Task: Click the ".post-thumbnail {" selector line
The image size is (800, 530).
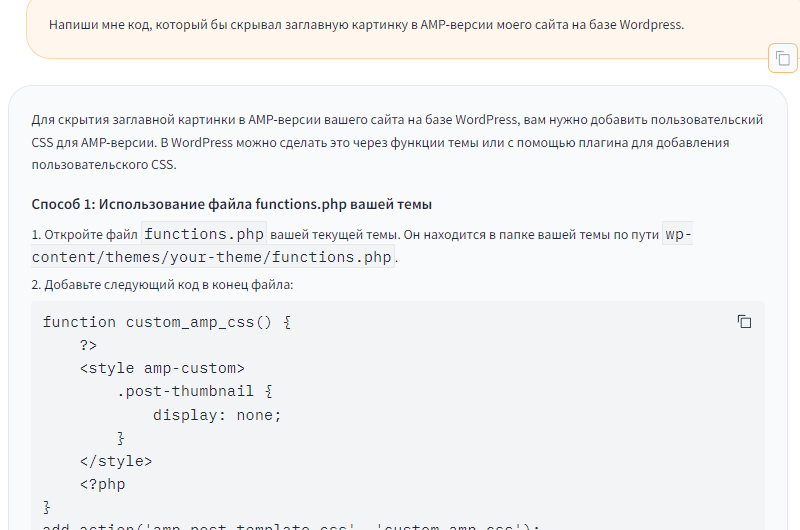Action: click(194, 391)
